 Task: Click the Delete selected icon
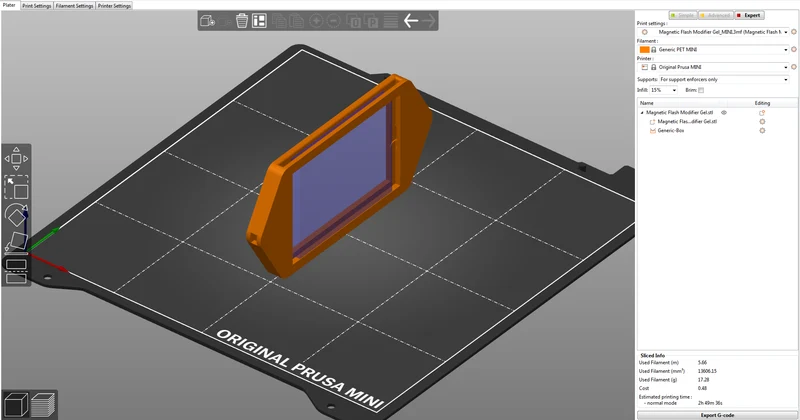point(224,21)
